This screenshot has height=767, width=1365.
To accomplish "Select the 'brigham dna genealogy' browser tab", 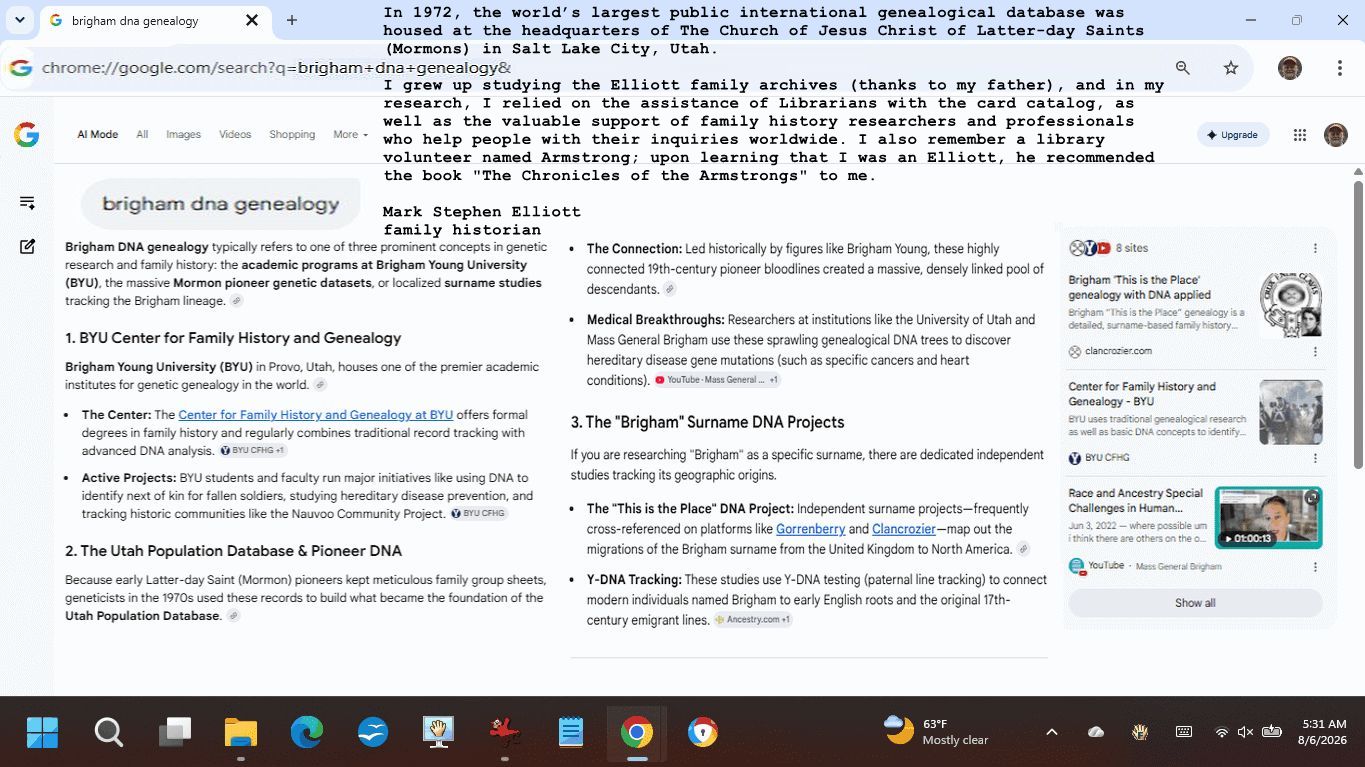I will tap(154, 20).
